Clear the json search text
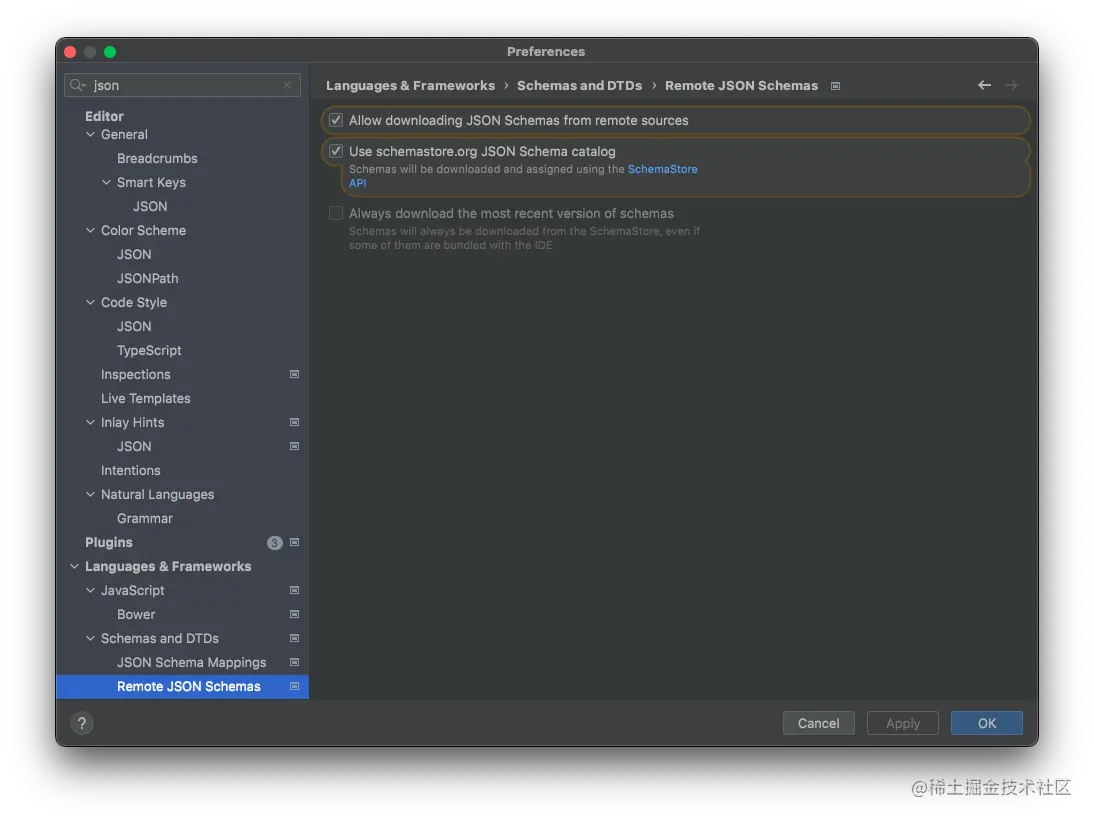This screenshot has height=820, width=1094. pos(287,86)
